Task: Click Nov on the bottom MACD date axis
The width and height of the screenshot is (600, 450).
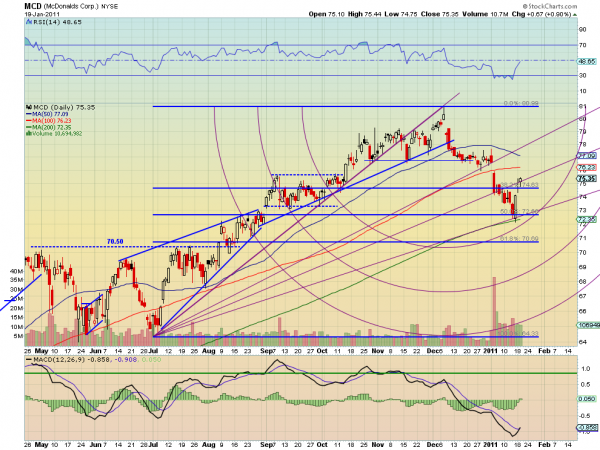Action: pyautogui.click(x=378, y=445)
